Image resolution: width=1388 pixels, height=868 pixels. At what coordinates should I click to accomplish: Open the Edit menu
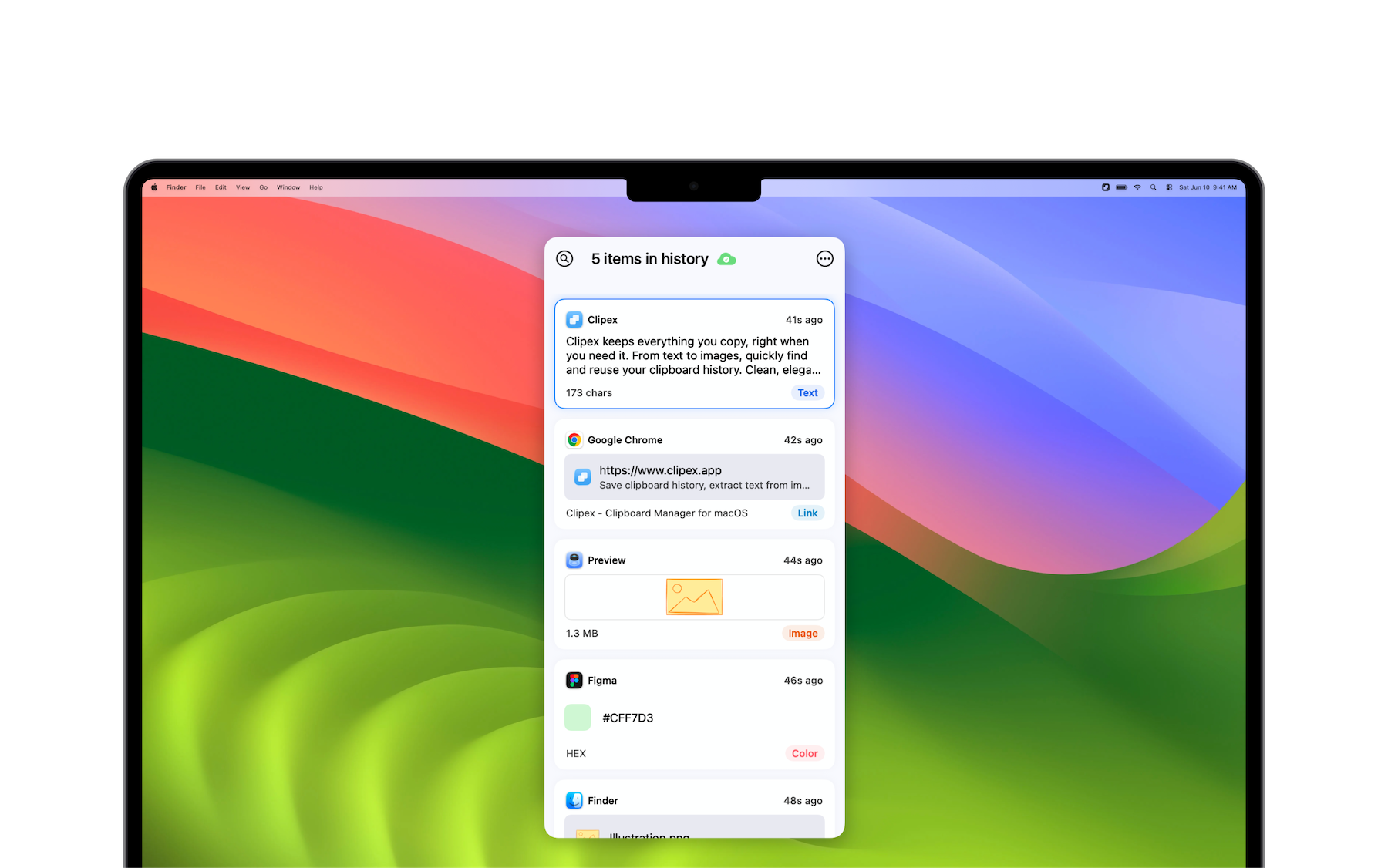point(221,187)
